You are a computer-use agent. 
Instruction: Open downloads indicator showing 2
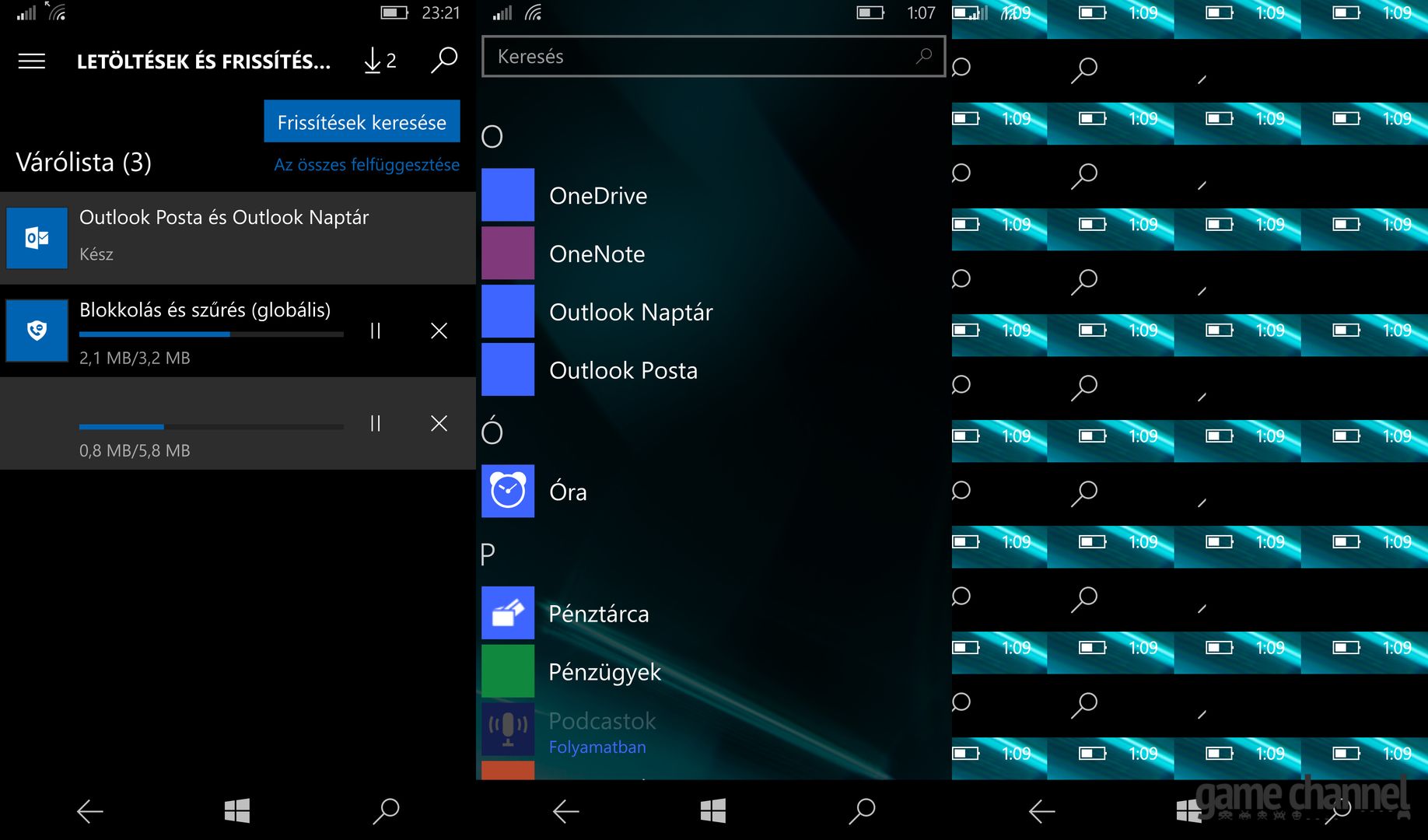[x=380, y=61]
